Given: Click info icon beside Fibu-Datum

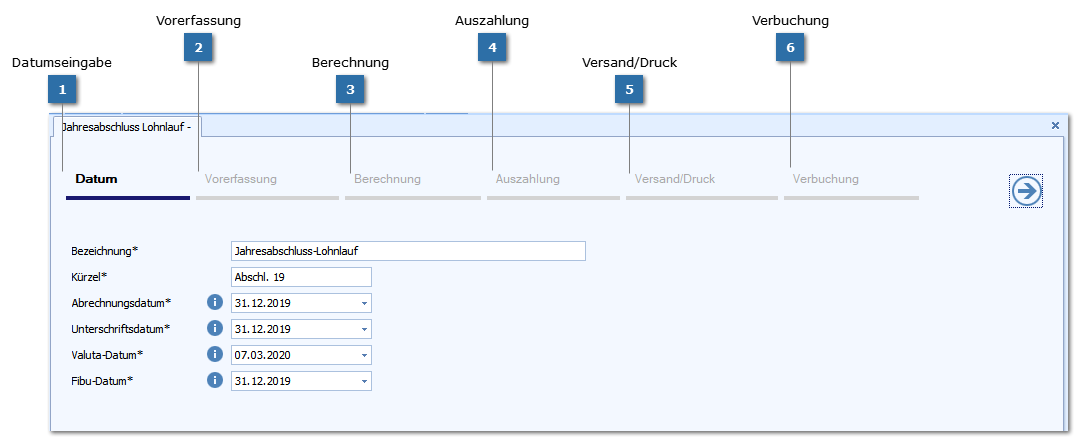Looking at the screenshot, I should point(214,380).
